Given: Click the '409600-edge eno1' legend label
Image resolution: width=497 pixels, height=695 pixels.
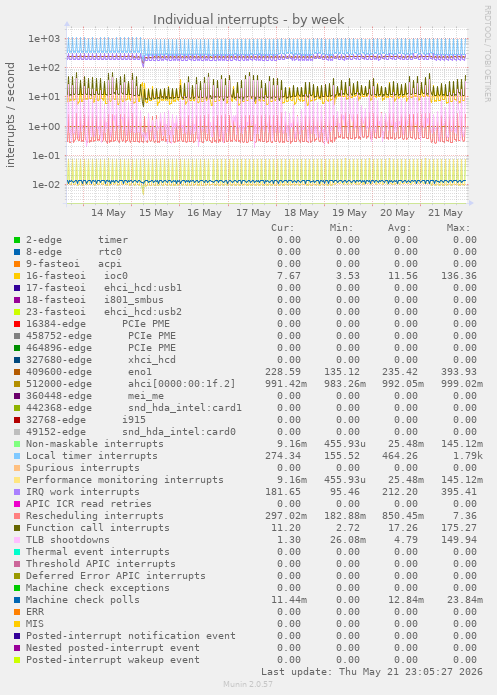Looking at the screenshot, I should tap(89, 372).
